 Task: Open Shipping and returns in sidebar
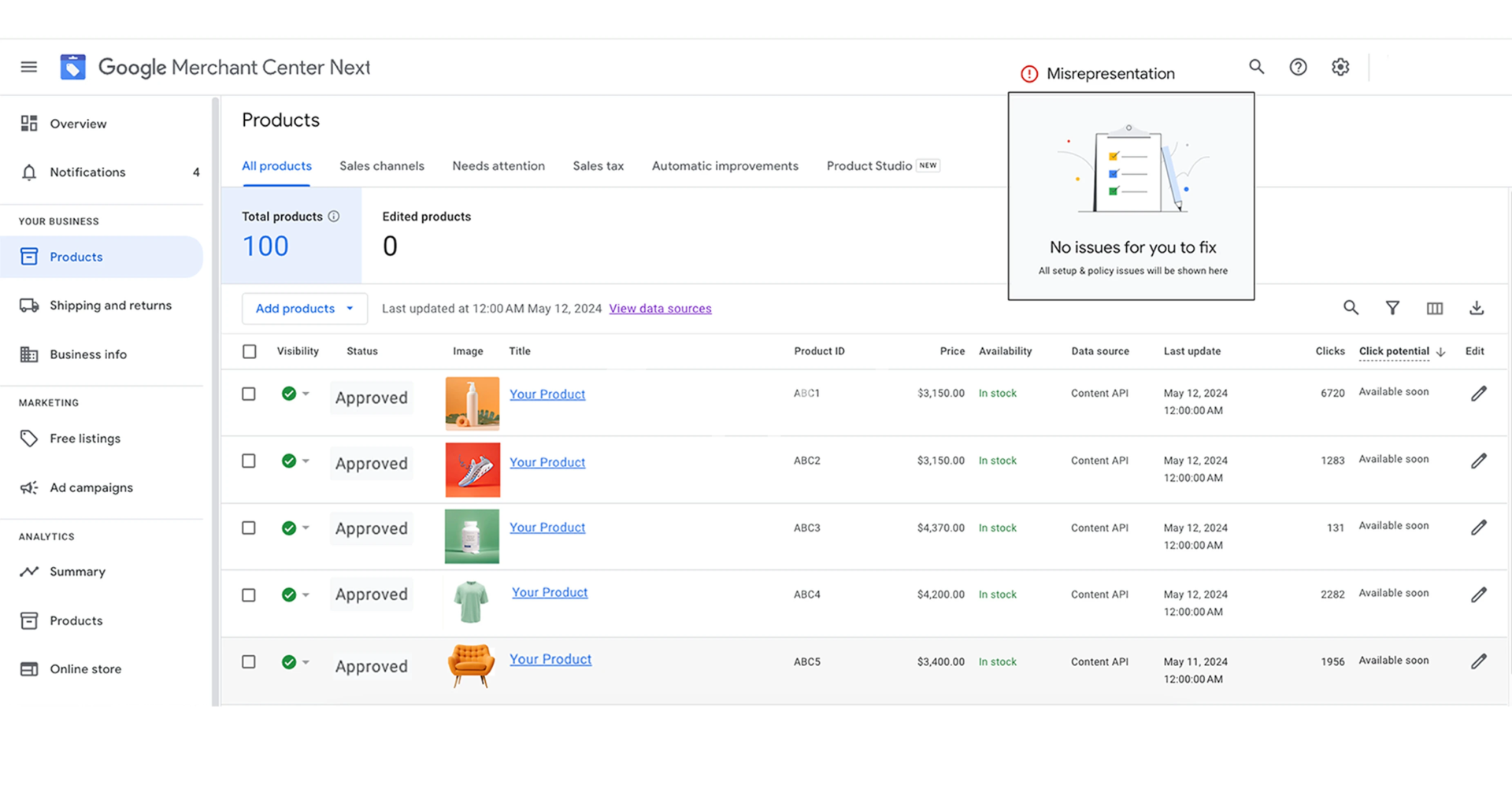coord(110,305)
